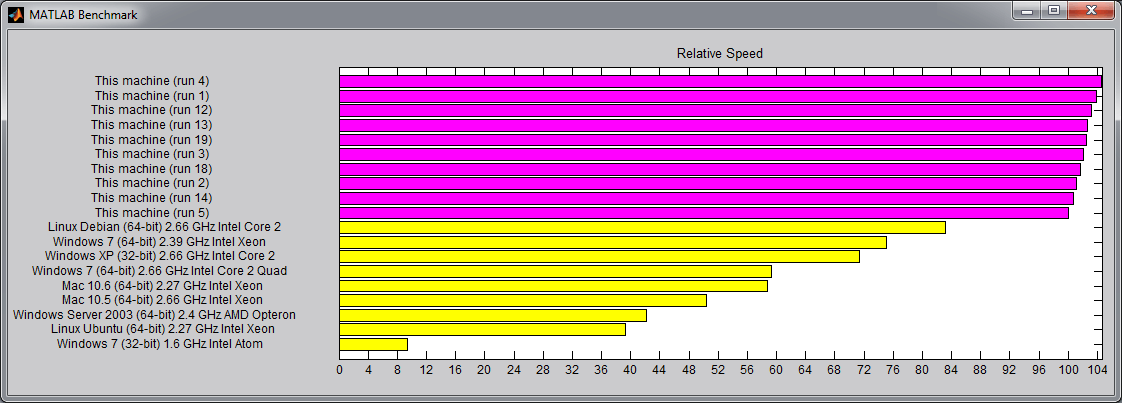
Task: Click the yellow Core 2 Quad bar
Action: tap(555, 271)
